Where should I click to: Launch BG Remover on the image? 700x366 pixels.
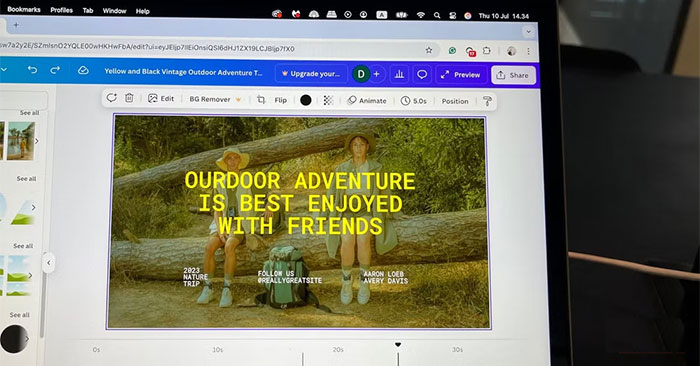tap(215, 99)
